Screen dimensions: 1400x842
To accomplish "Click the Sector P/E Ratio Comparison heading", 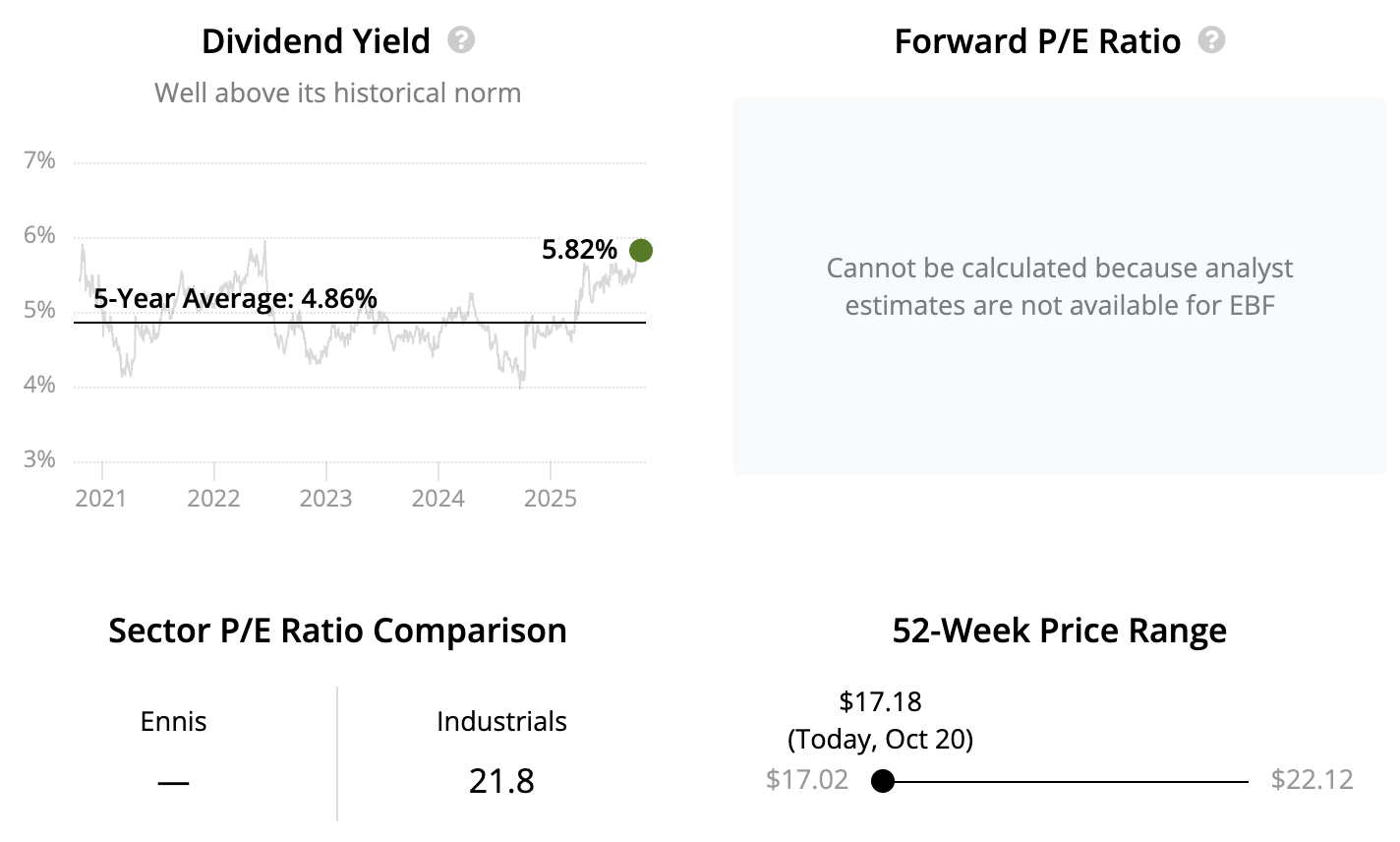I will pyautogui.click(x=337, y=631).
